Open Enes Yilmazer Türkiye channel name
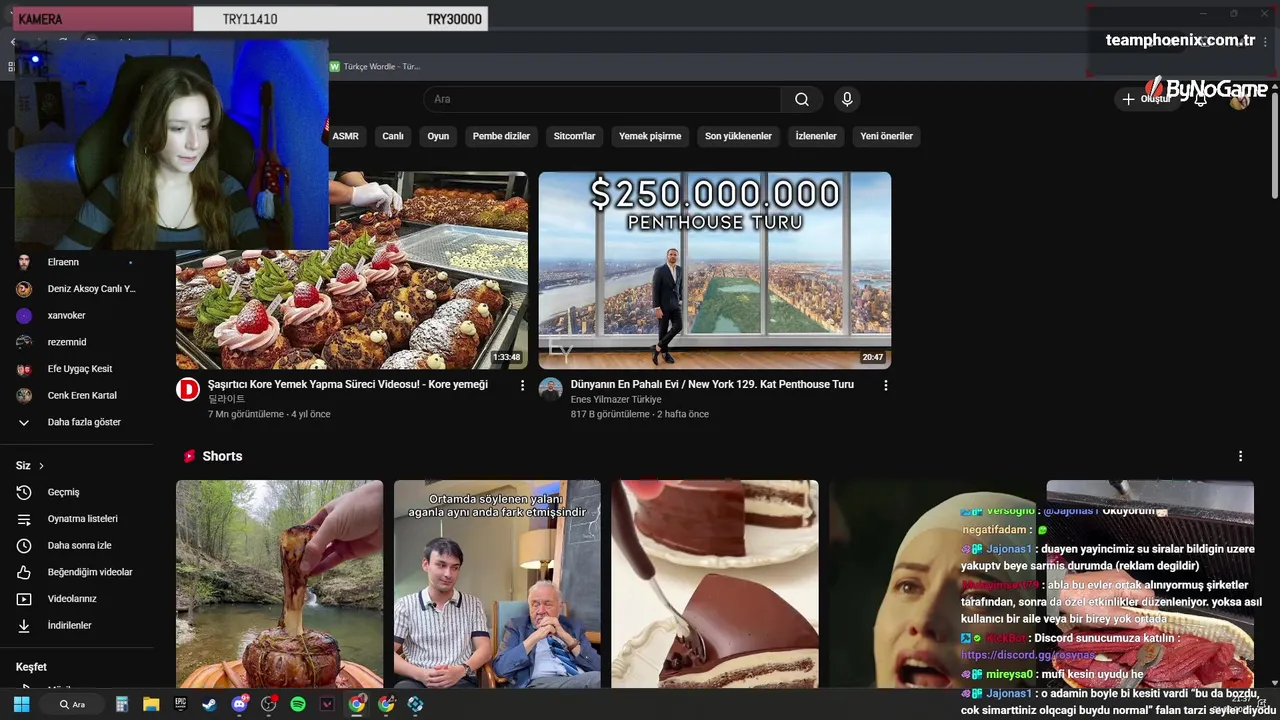 pos(616,399)
